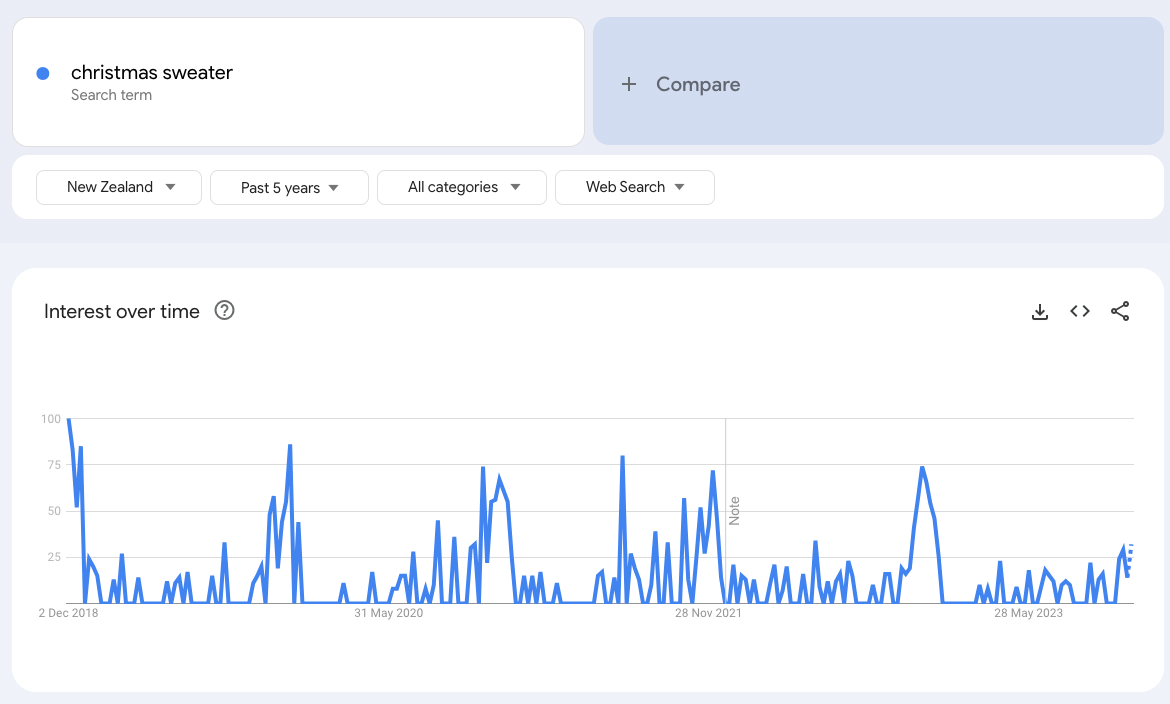The width and height of the screenshot is (1170, 704).
Task: Click the Search term label under christmas sweater
Action: click(x=110, y=94)
